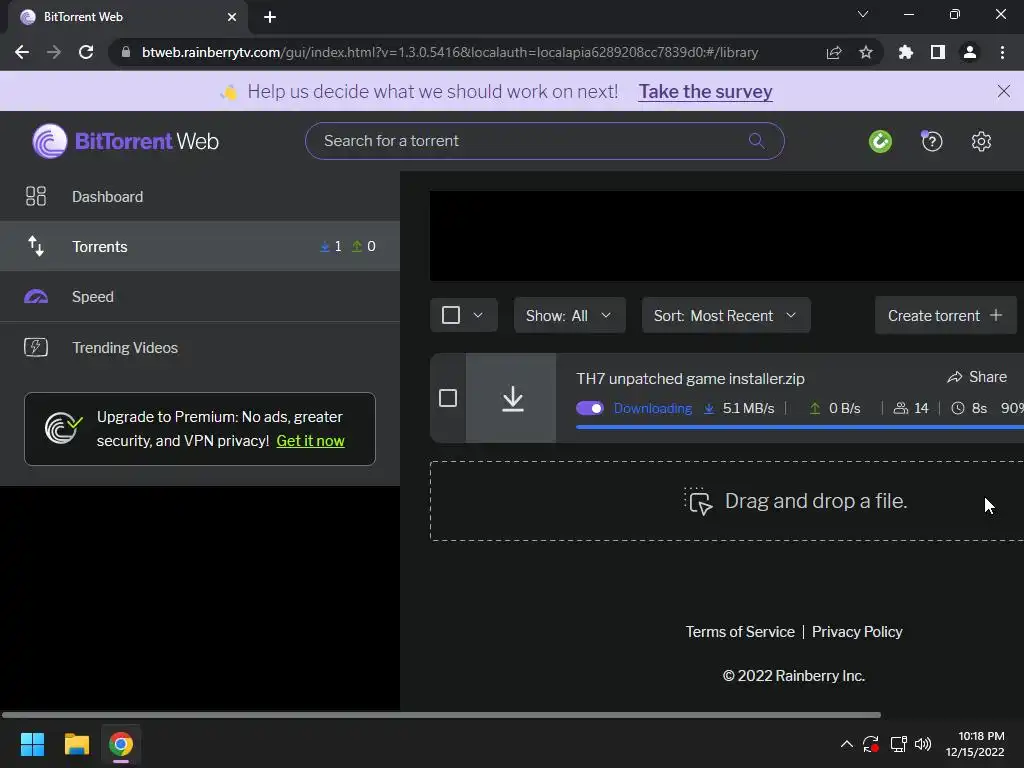
Task: Bookmark this page with the star icon
Action: point(866,52)
